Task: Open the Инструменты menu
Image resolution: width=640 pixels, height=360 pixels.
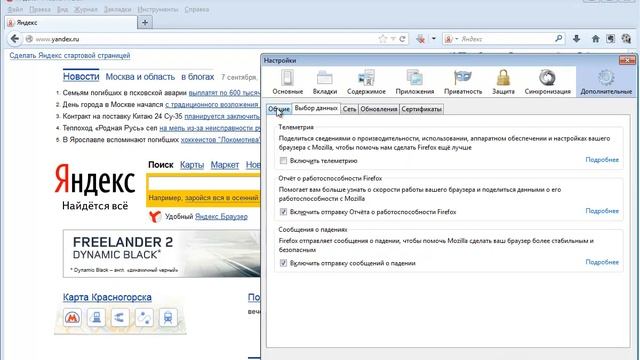Action: coord(158,9)
